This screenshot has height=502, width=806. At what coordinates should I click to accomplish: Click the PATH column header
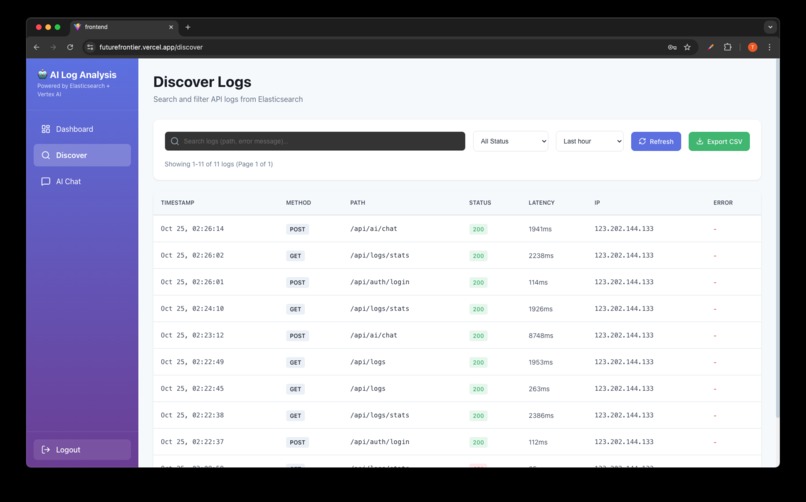[358, 203]
